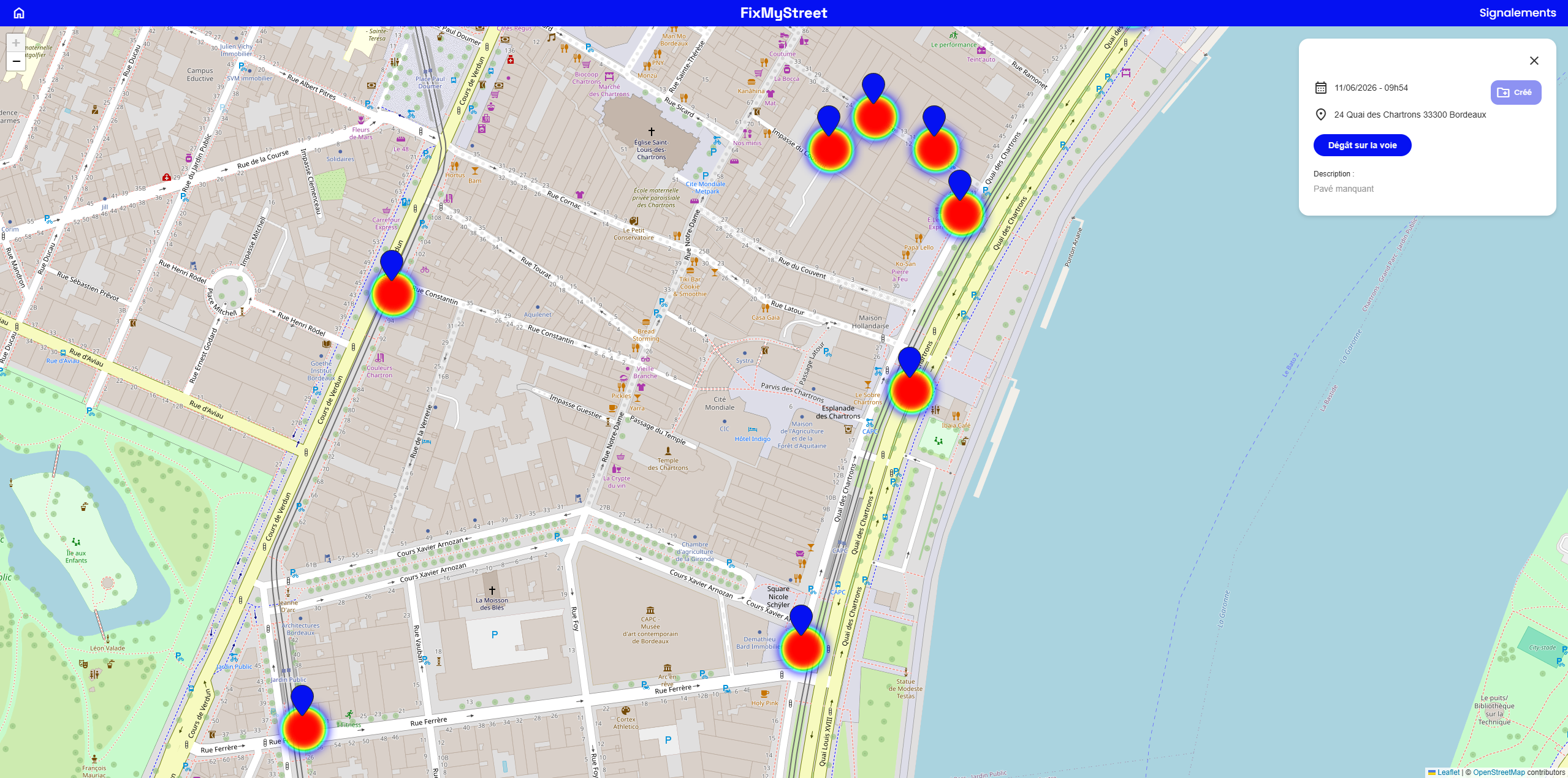Click the FixMyStreet title
Viewport: 1568px width, 778px height.
click(783, 13)
